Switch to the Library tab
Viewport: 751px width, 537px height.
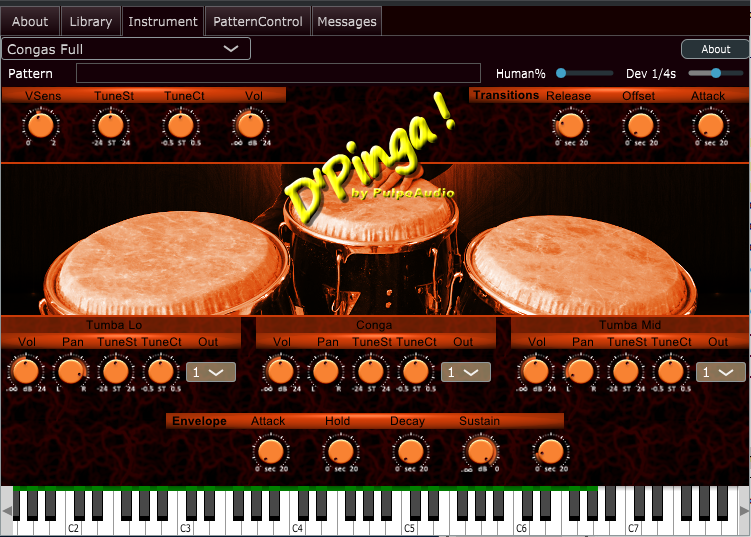tap(91, 22)
